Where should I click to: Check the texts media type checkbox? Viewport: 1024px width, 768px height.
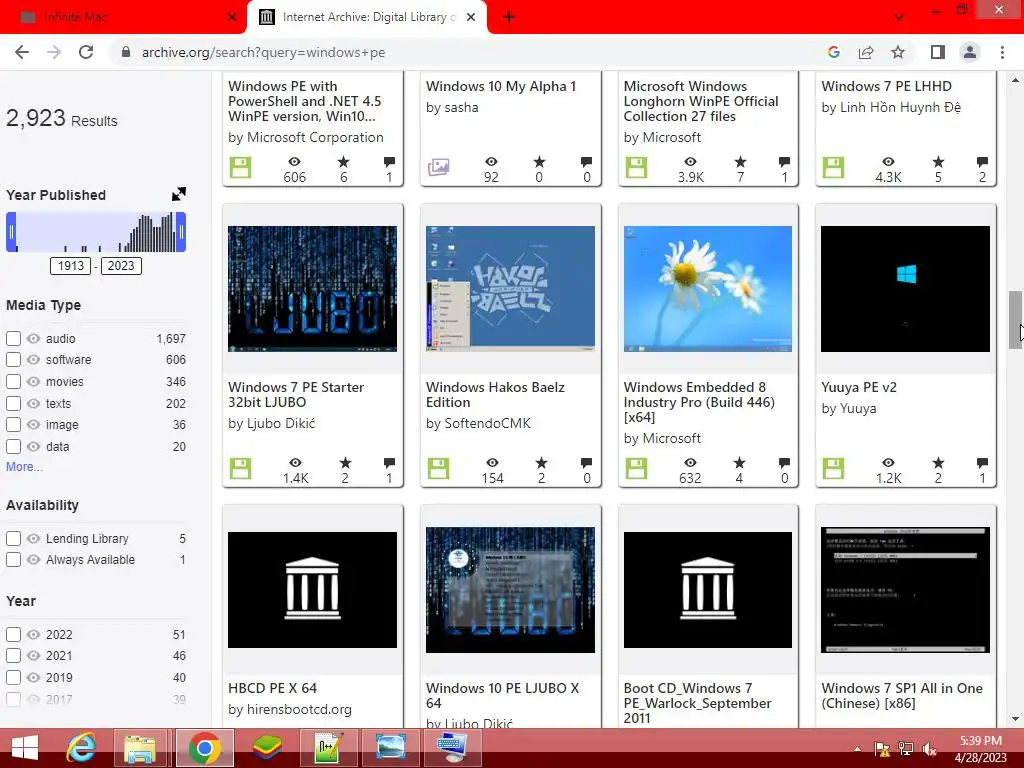point(13,404)
